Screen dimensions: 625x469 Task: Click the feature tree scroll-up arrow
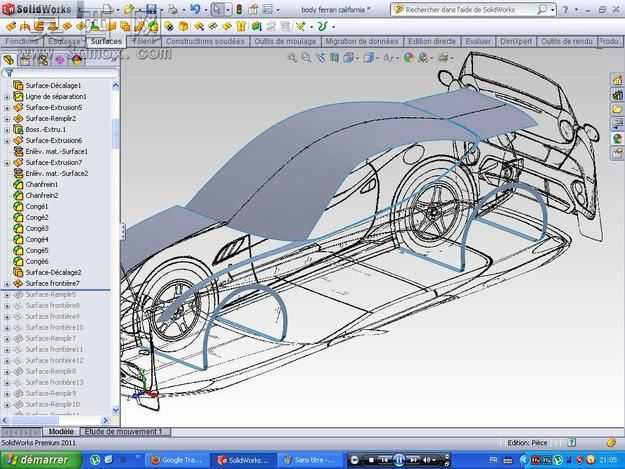tap(116, 85)
